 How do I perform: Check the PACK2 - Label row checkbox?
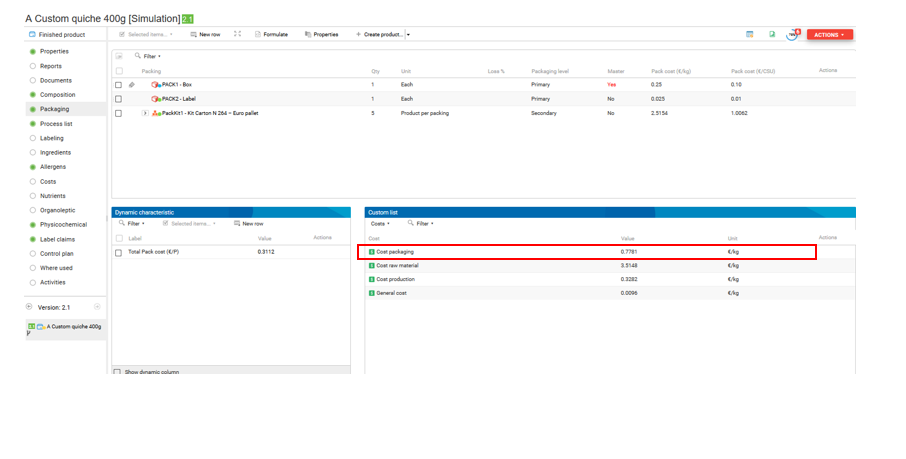(118, 99)
